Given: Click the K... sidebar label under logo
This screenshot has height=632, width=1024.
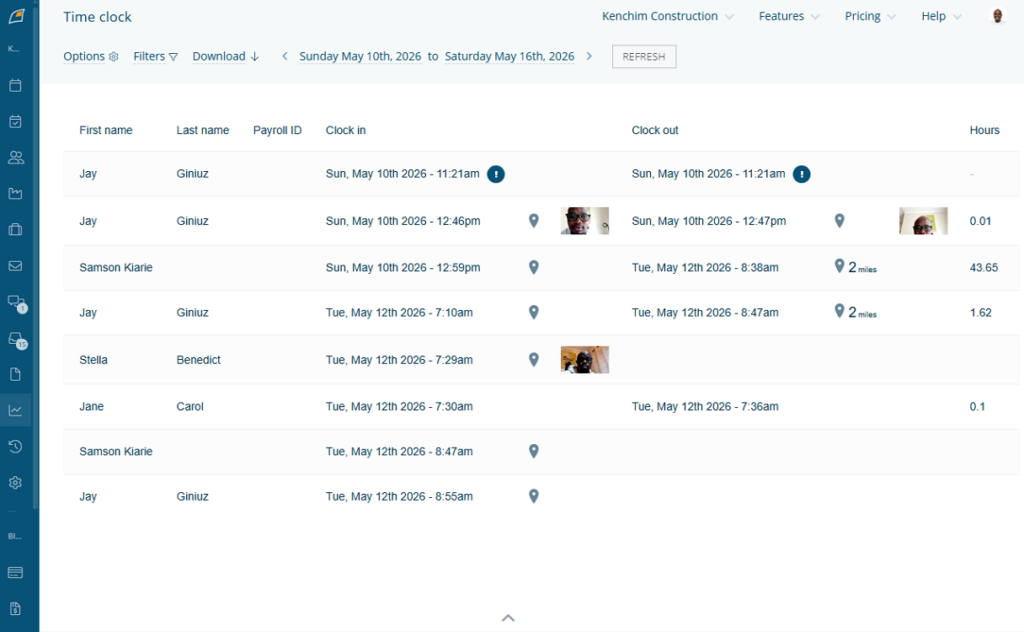Looking at the screenshot, I should click(13, 49).
